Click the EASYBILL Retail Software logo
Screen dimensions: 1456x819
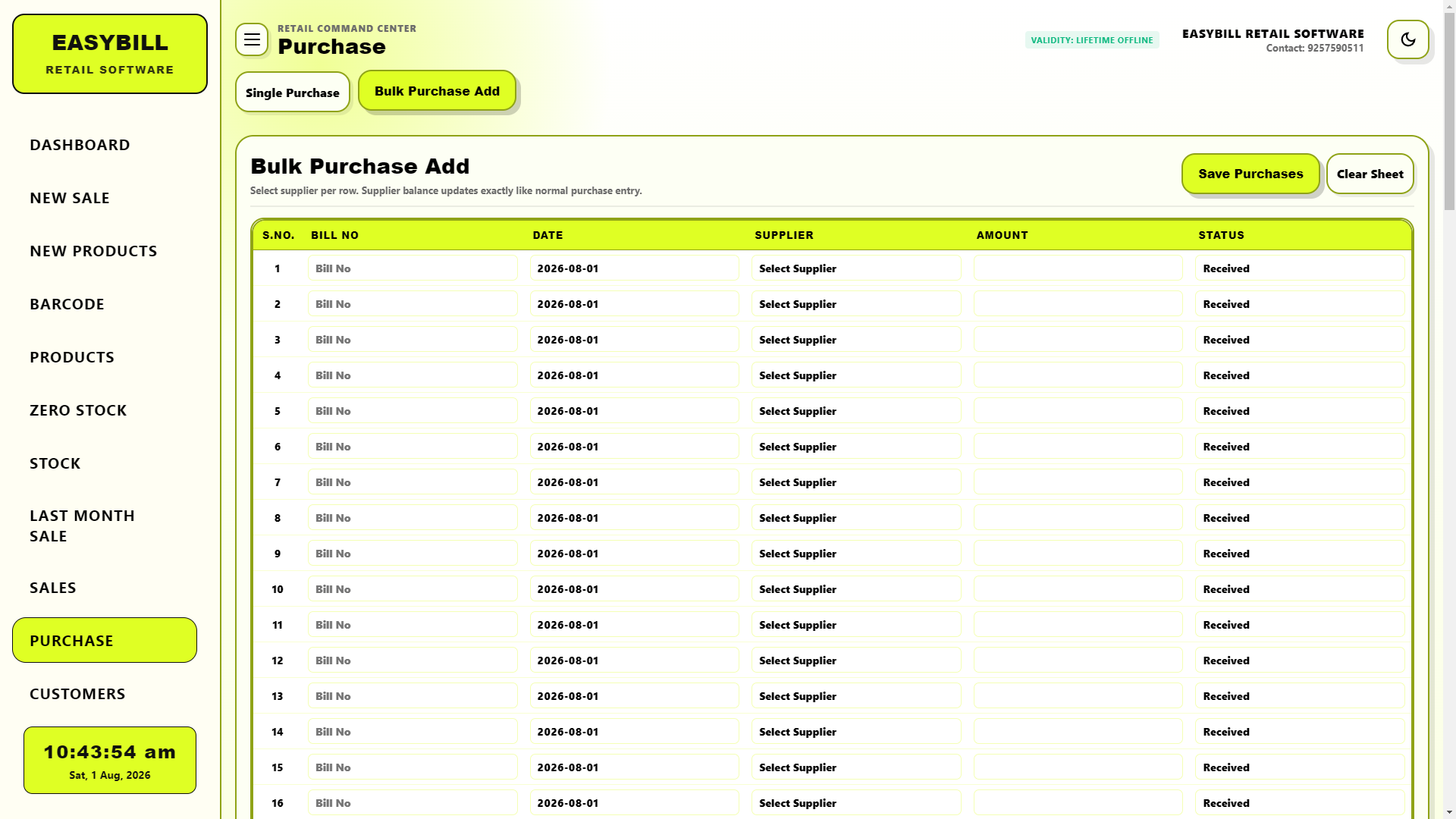[x=110, y=54]
